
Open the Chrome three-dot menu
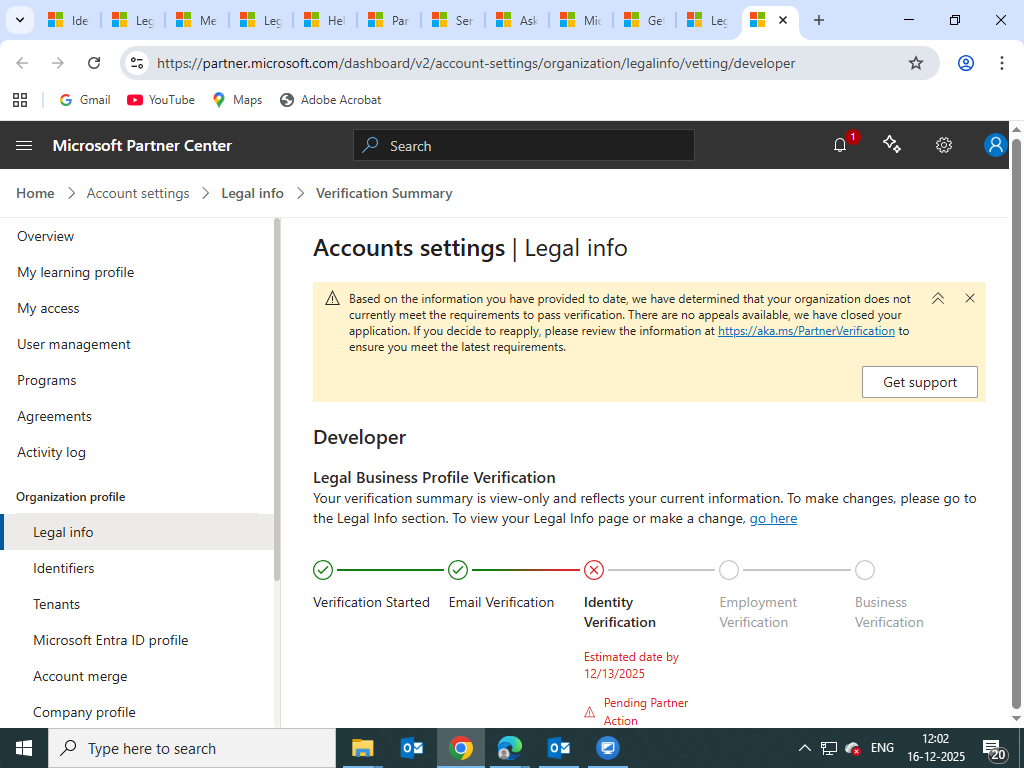(x=1002, y=63)
